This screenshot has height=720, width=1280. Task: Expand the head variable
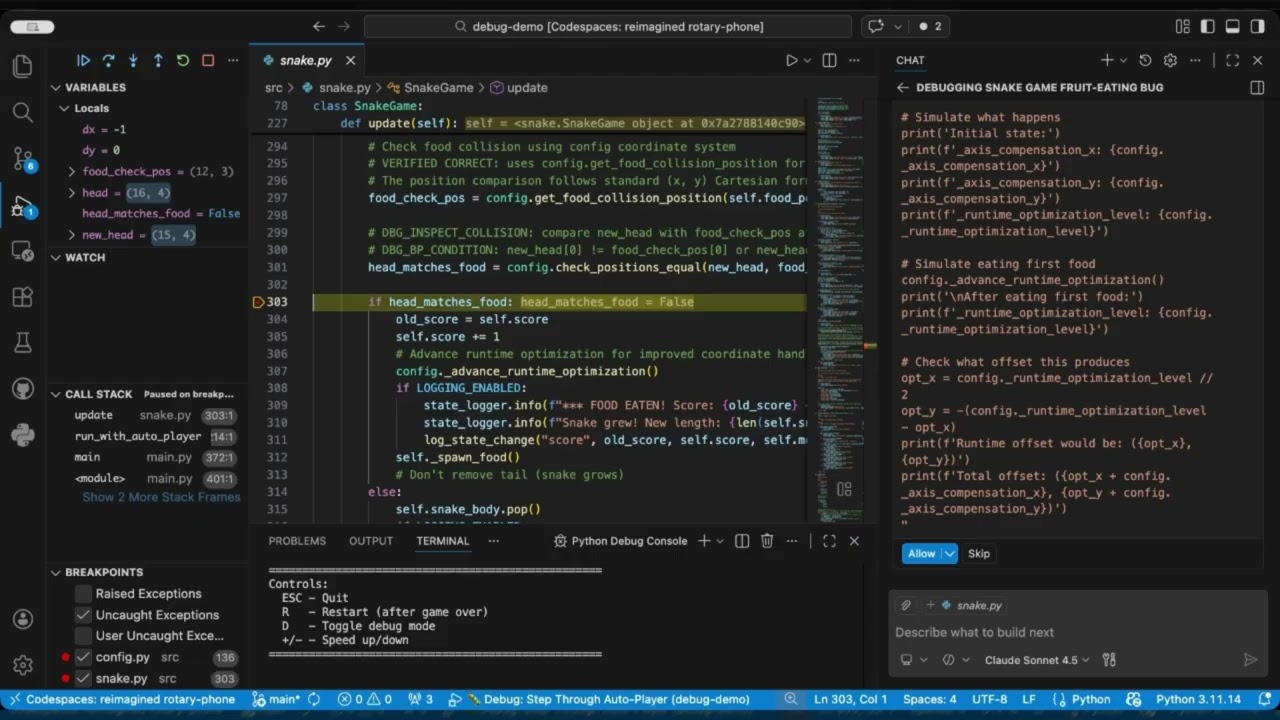tap(72, 193)
